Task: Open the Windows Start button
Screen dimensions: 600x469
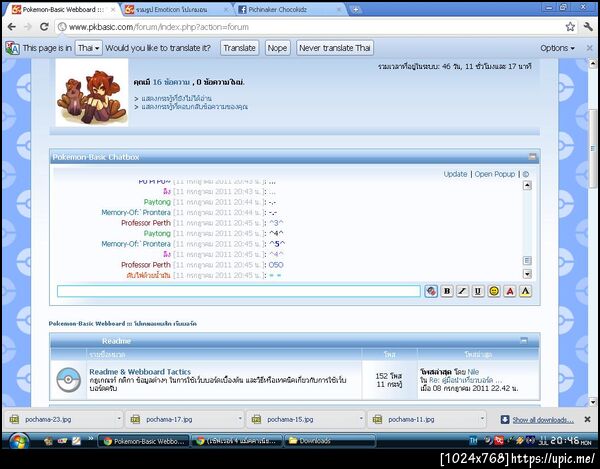Action: pos(18,441)
